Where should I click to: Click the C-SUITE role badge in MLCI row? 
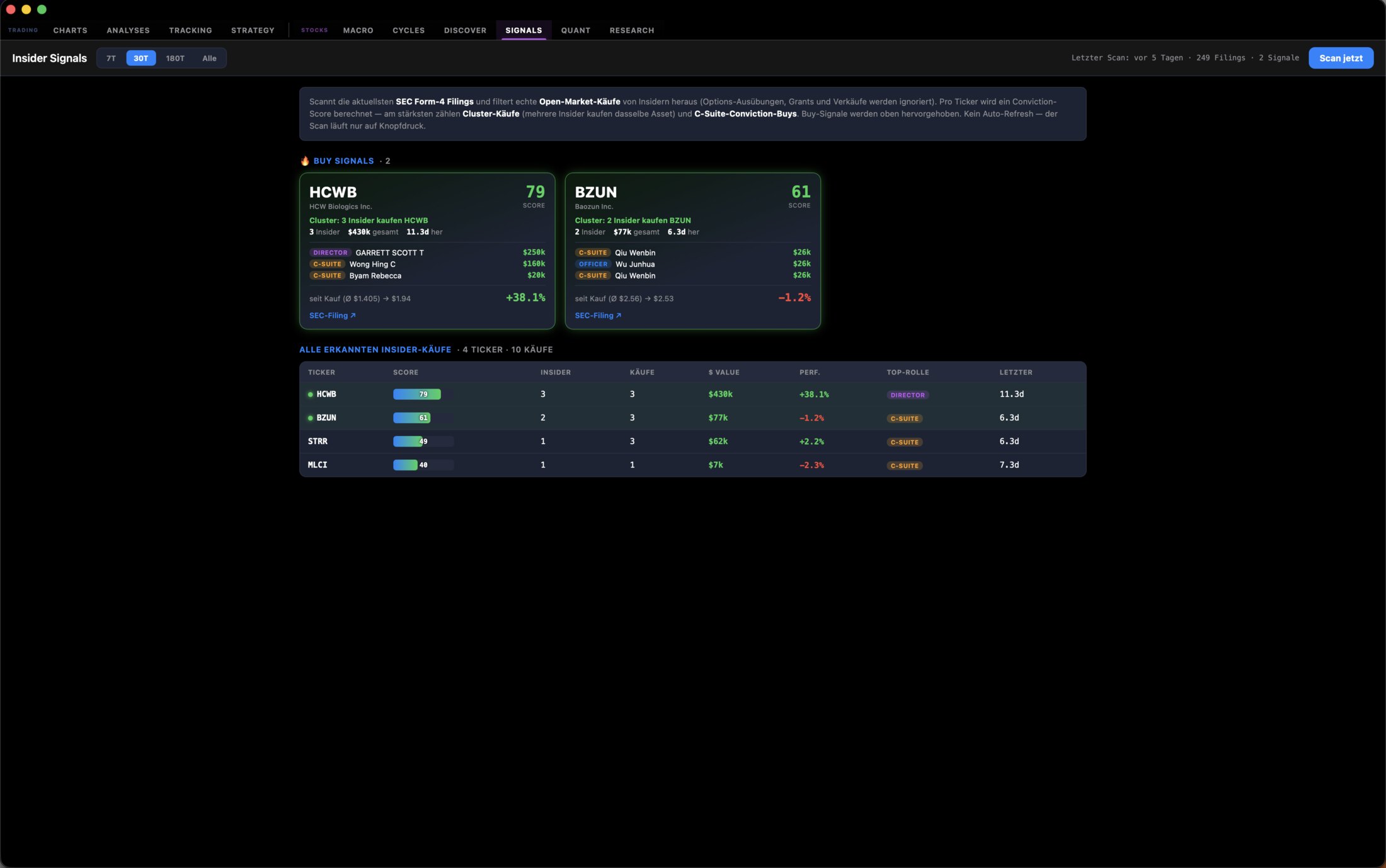click(905, 465)
